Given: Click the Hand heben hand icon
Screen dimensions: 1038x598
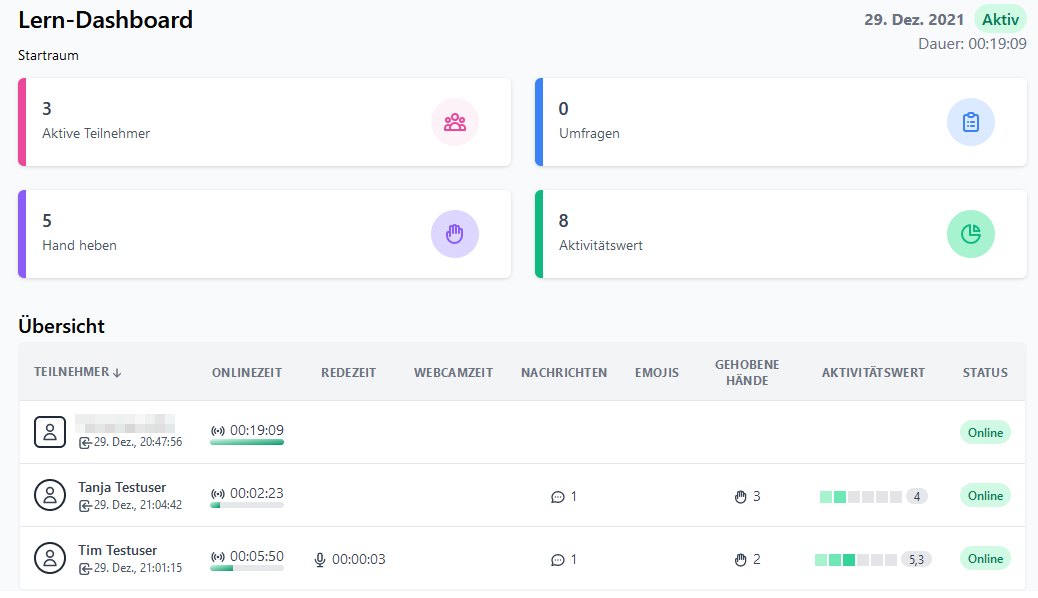Looking at the screenshot, I should point(455,234).
